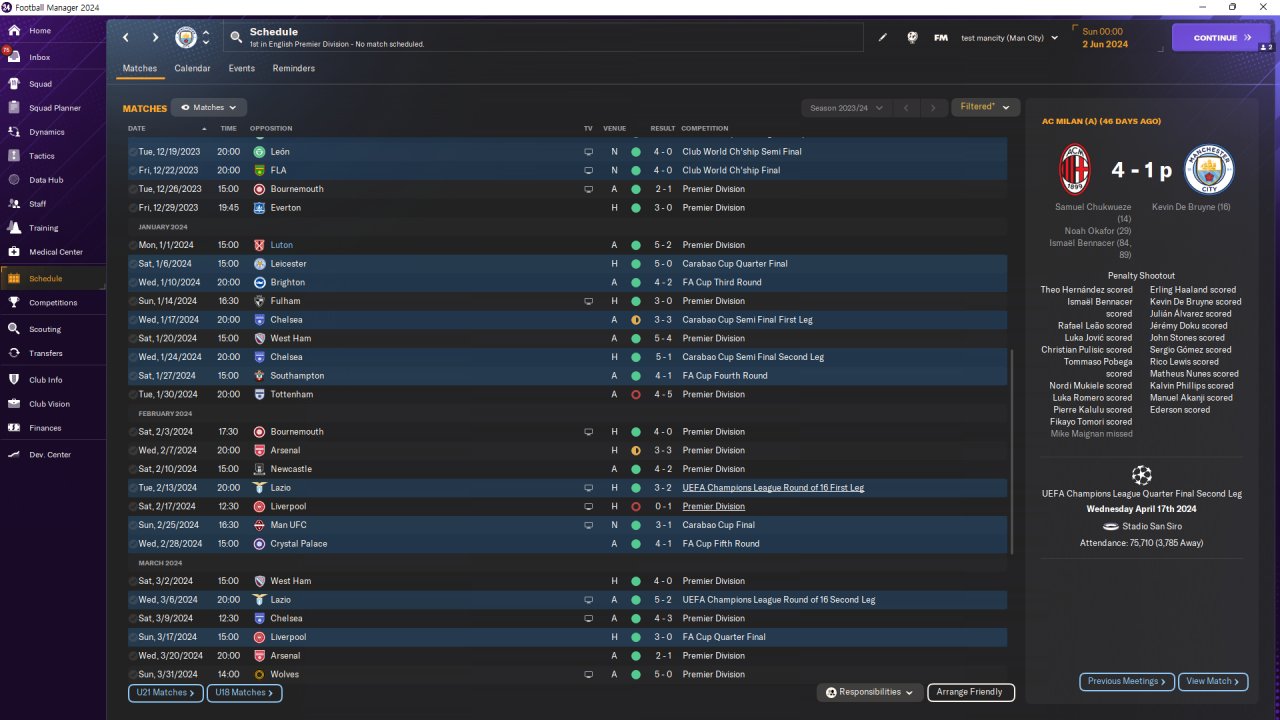Switch to the Calendar tab
Screen dimensions: 1280x720
[x=192, y=69]
